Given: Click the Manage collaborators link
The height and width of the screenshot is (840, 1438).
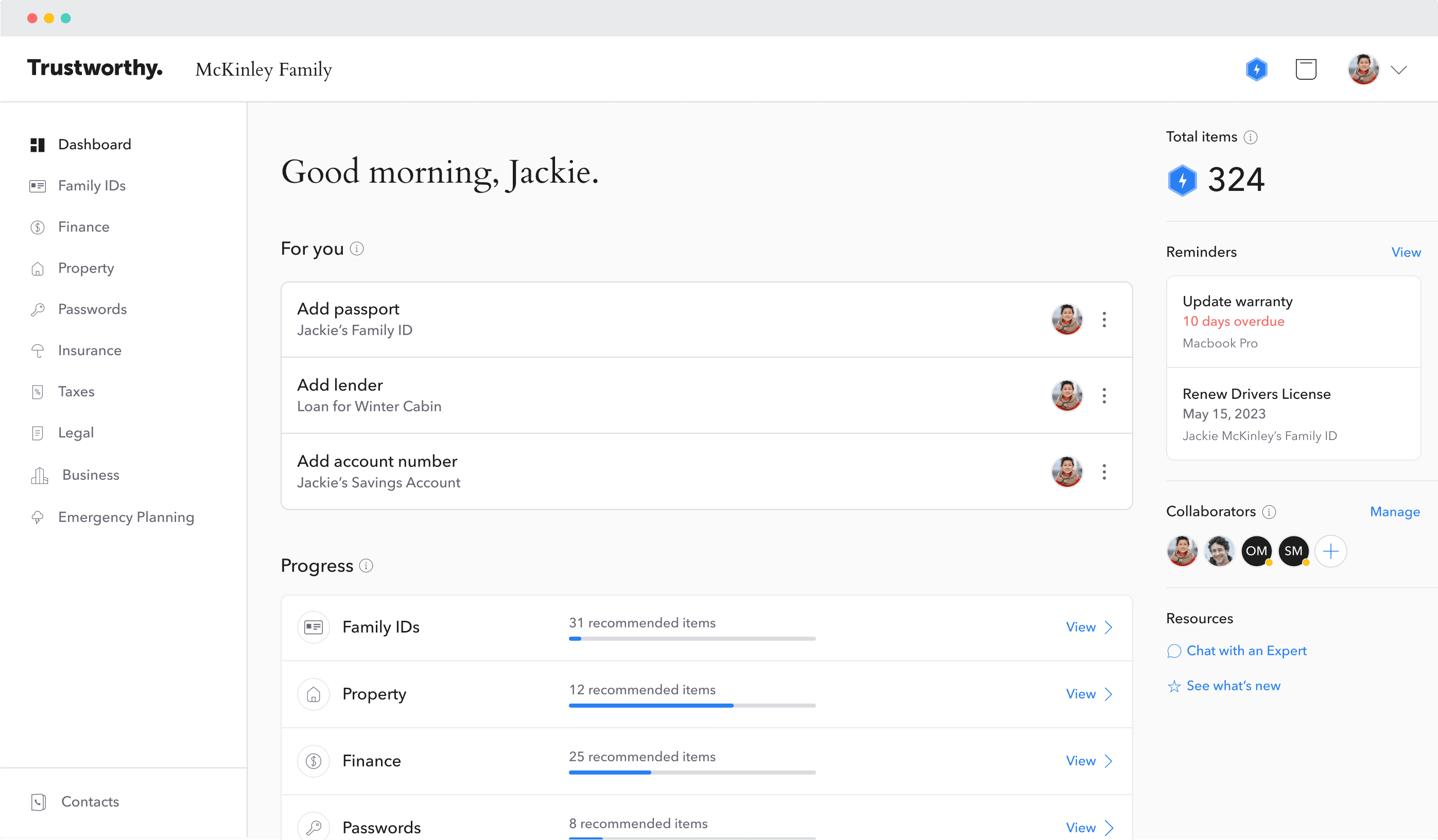Looking at the screenshot, I should (1395, 511).
